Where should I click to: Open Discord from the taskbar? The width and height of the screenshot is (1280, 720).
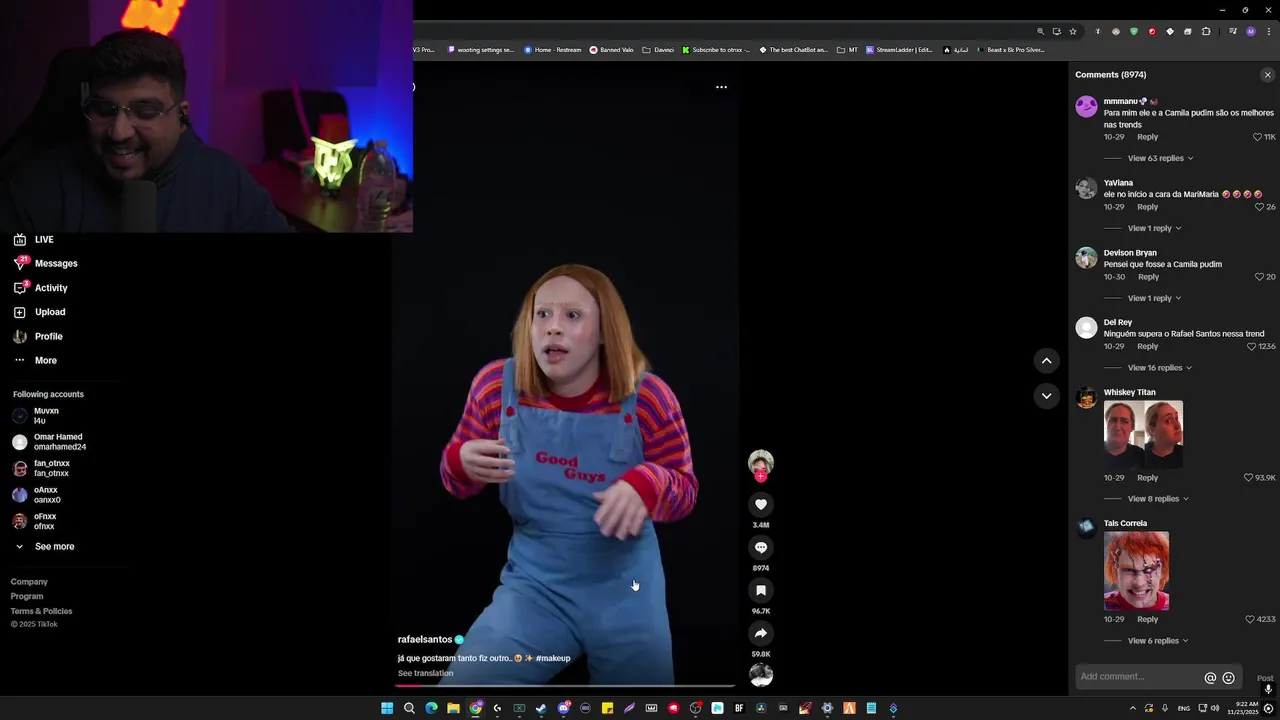[563, 708]
